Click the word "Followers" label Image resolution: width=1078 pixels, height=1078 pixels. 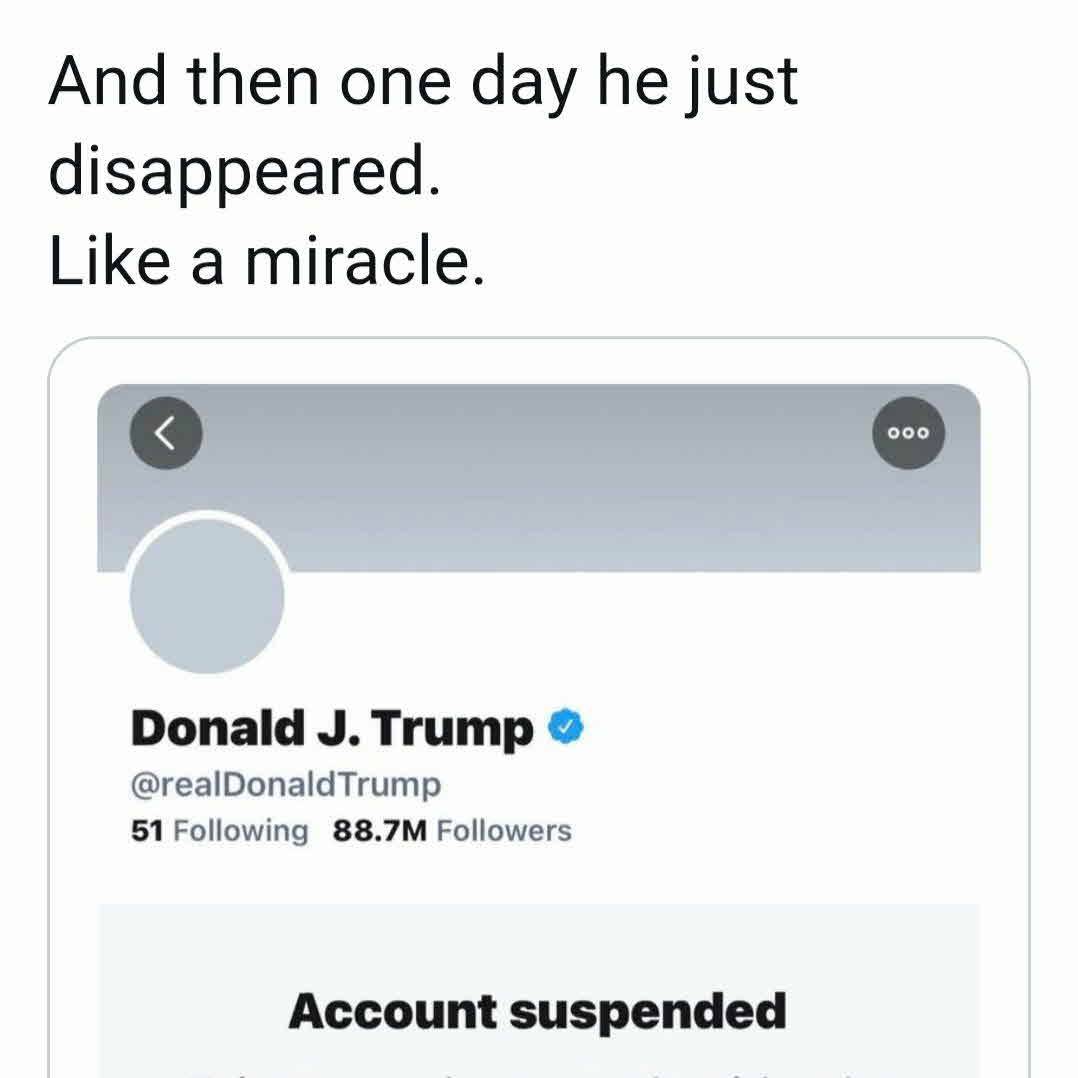coord(505,831)
